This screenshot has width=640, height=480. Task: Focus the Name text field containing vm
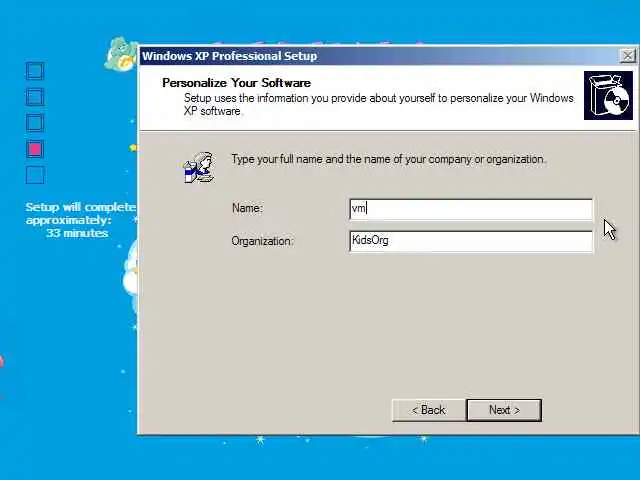click(471, 209)
